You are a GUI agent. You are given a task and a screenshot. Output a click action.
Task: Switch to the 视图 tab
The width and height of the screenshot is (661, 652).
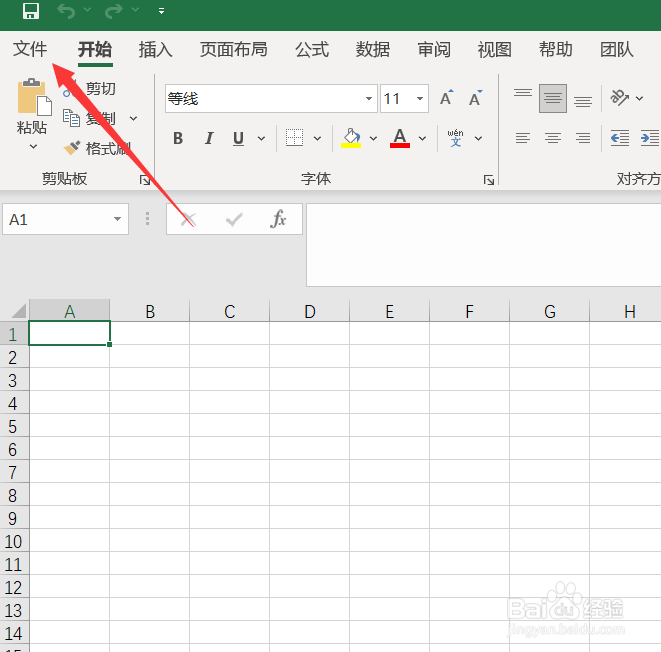click(x=494, y=49)
